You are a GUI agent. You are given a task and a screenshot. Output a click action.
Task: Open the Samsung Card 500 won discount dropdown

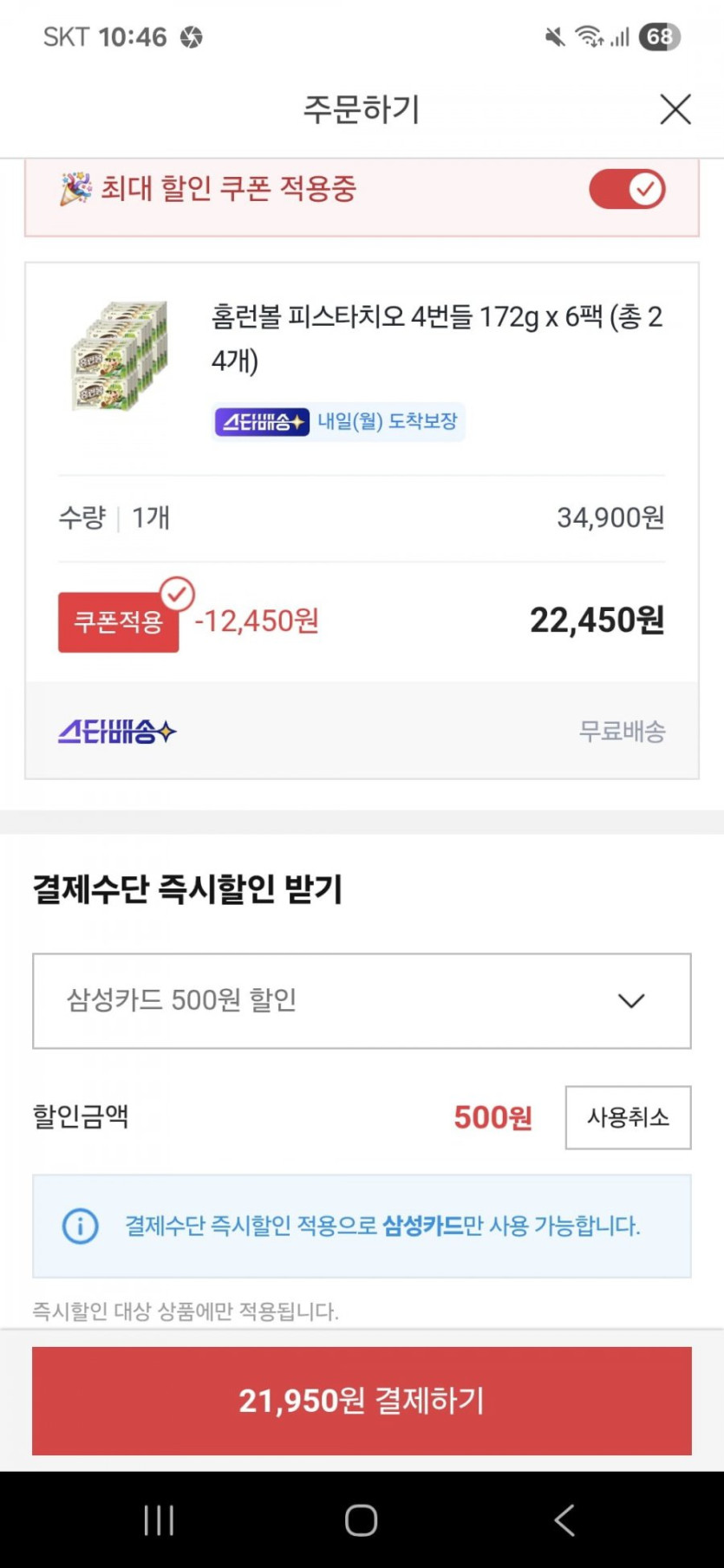point(362,1001)
